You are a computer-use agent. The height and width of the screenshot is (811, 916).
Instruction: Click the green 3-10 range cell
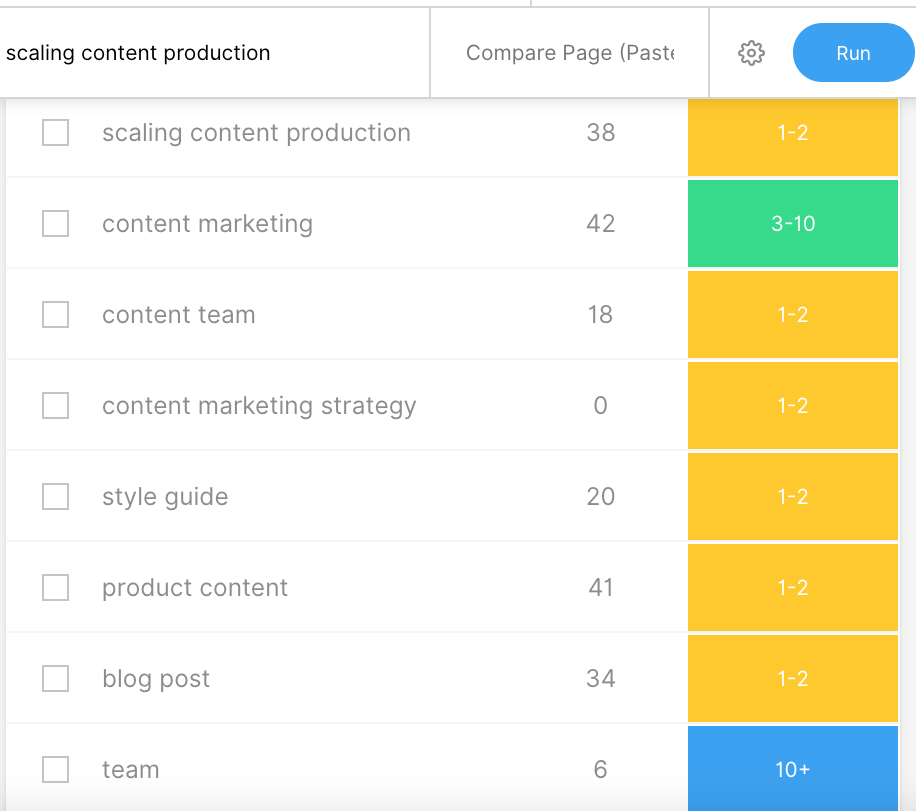tap(793, 224)
